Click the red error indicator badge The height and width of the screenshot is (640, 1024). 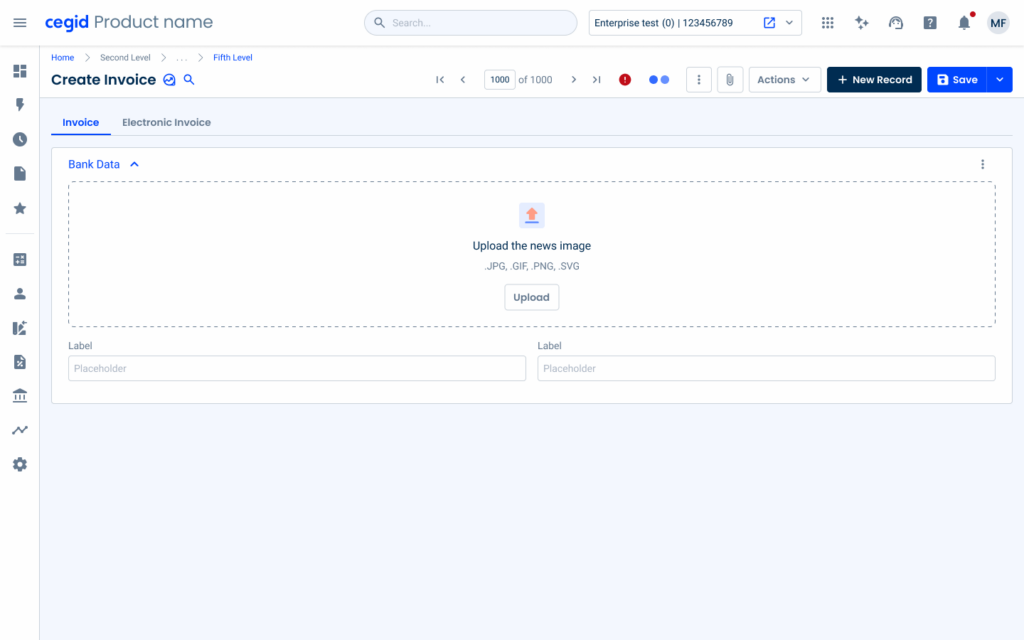click(x=625, y=79)
